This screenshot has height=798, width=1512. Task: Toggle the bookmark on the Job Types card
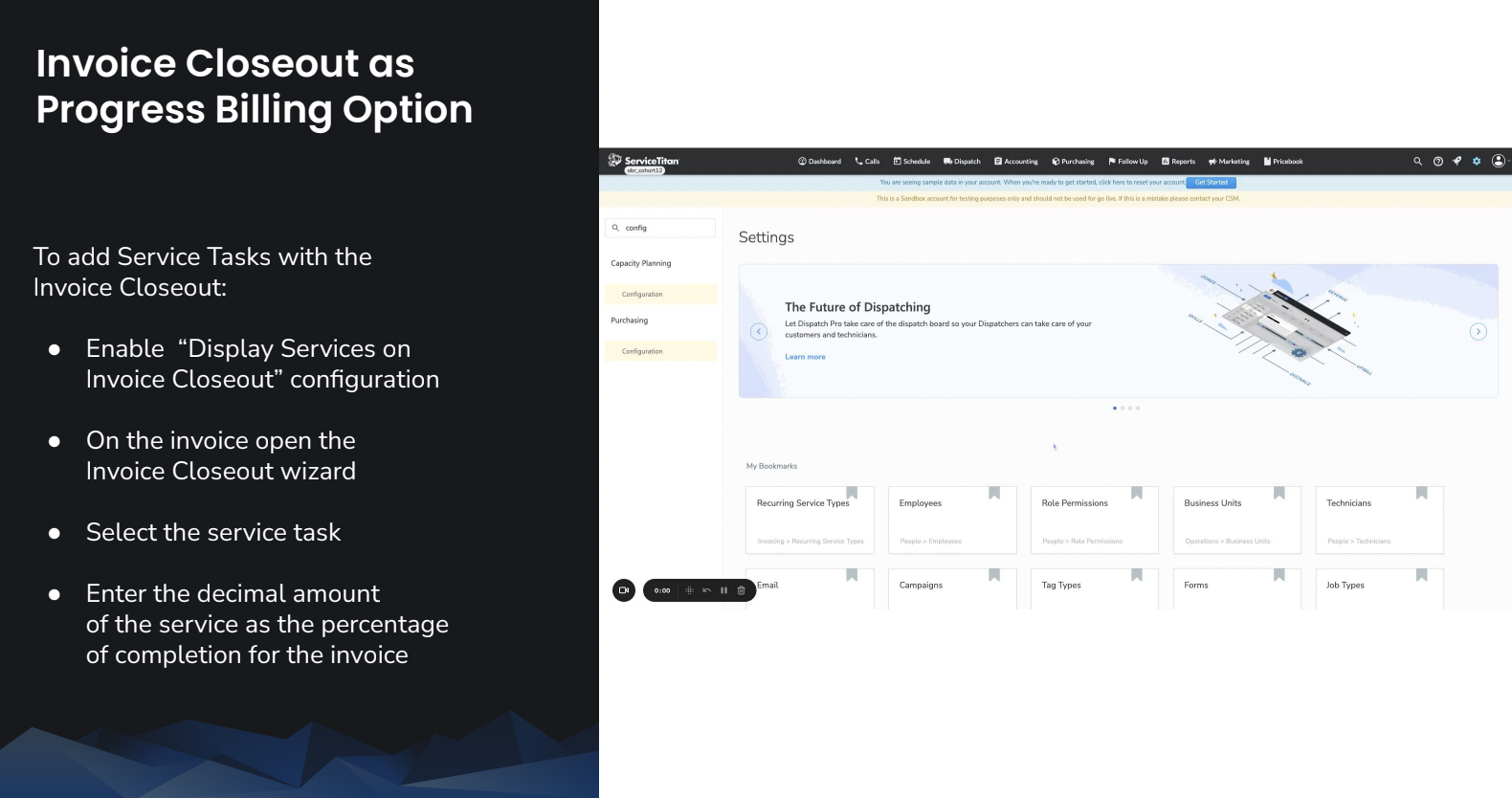[1422, 575]
